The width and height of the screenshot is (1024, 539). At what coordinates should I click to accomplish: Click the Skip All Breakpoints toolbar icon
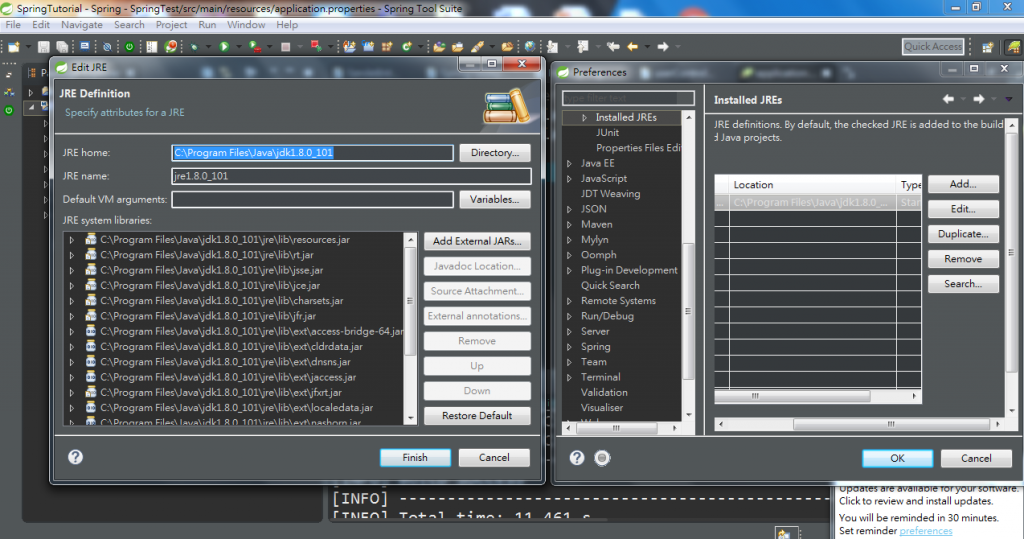pyautogui.click(x=107, y=46)
